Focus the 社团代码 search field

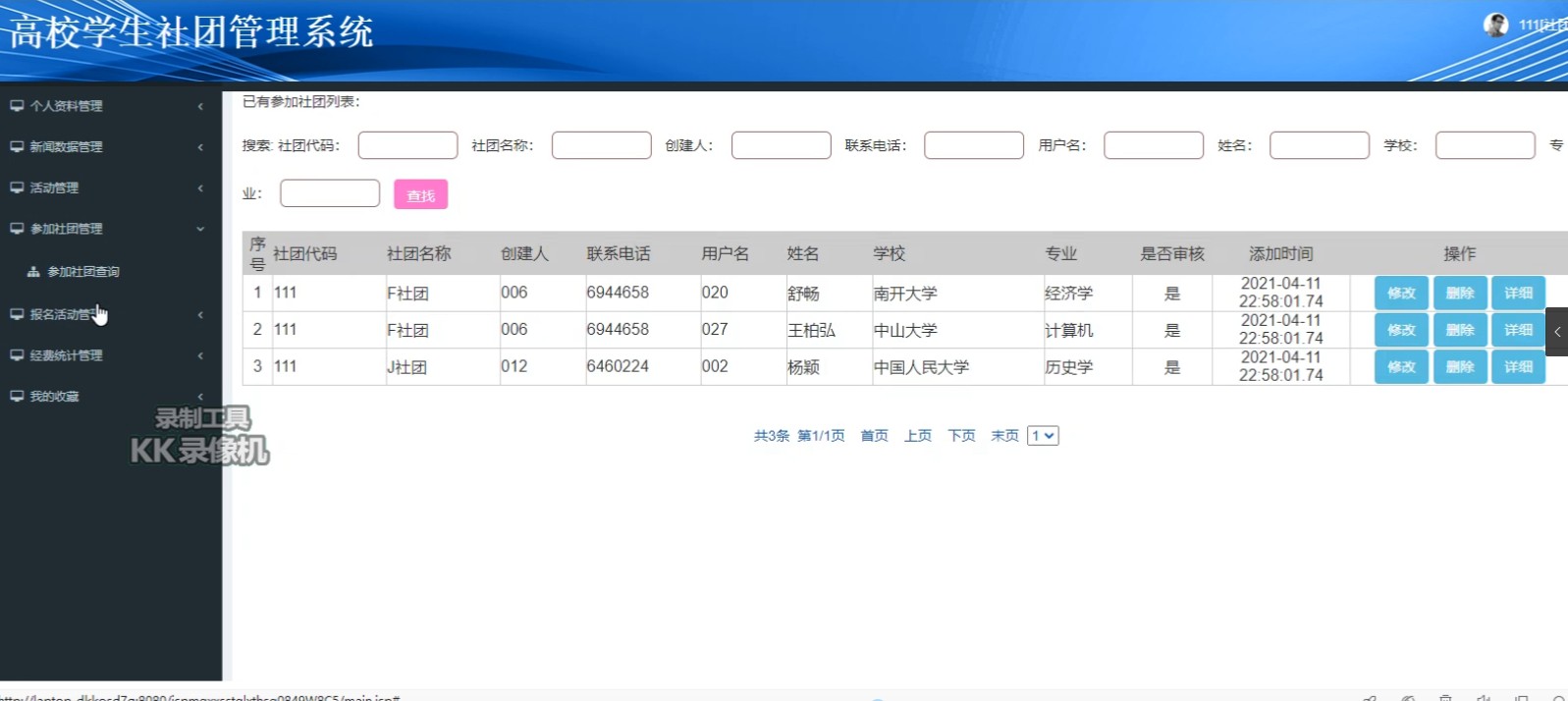click(407, 145)
